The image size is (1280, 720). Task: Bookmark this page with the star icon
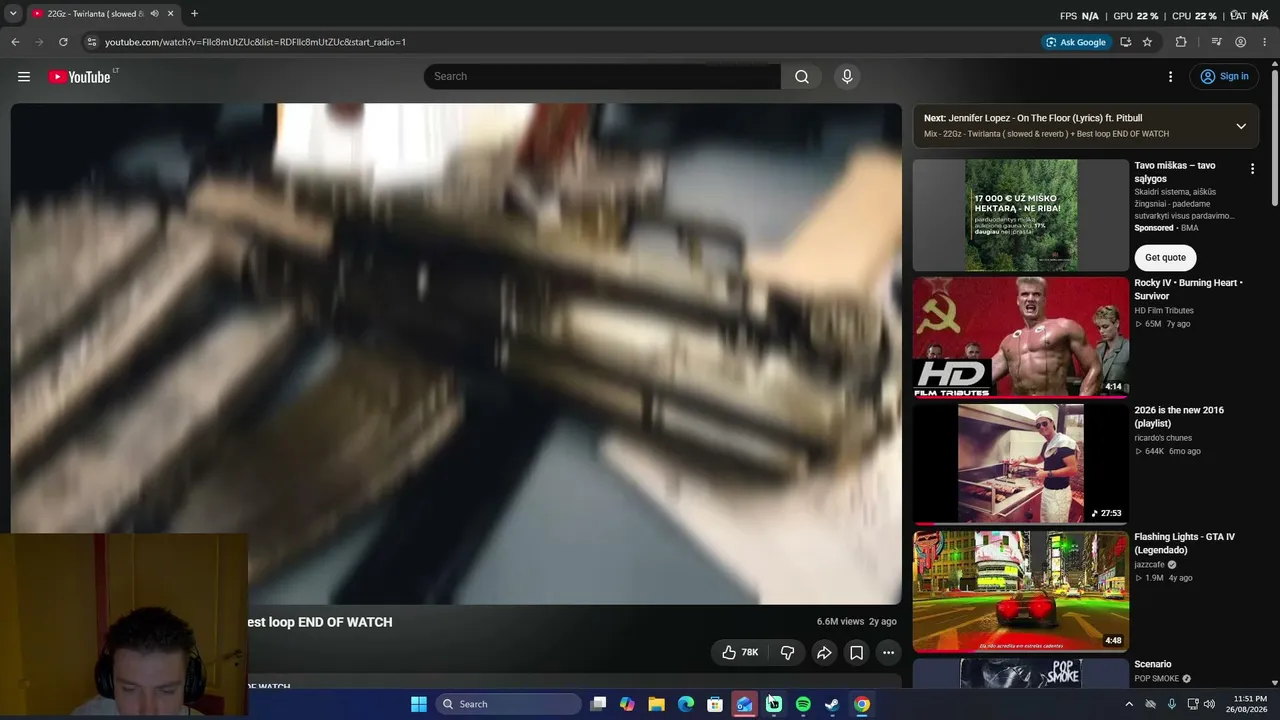pyautogui.click(x=1147, y=42)
